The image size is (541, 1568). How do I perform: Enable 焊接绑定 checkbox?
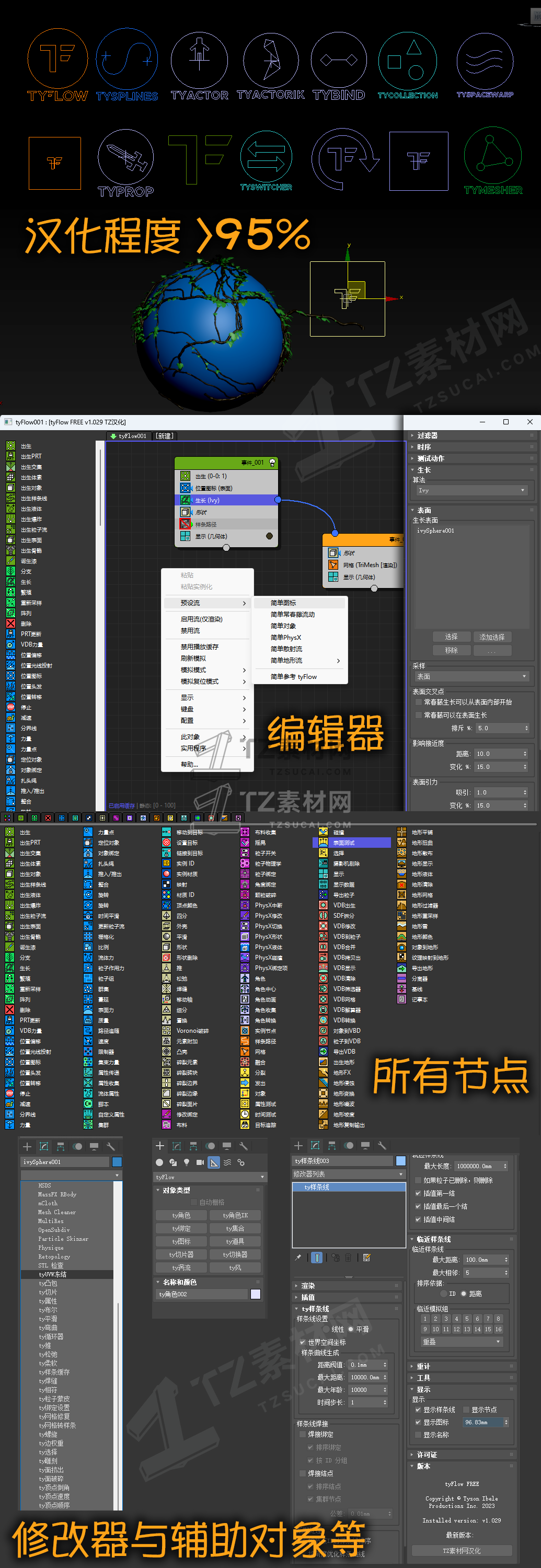pos(303,1435)
